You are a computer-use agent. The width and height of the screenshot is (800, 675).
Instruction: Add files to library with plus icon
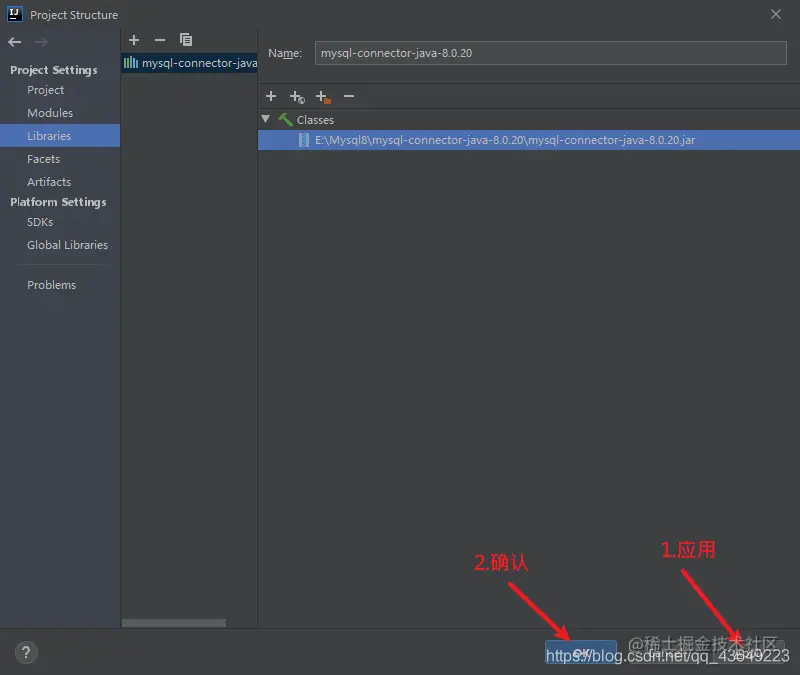[x=271, y=96]
